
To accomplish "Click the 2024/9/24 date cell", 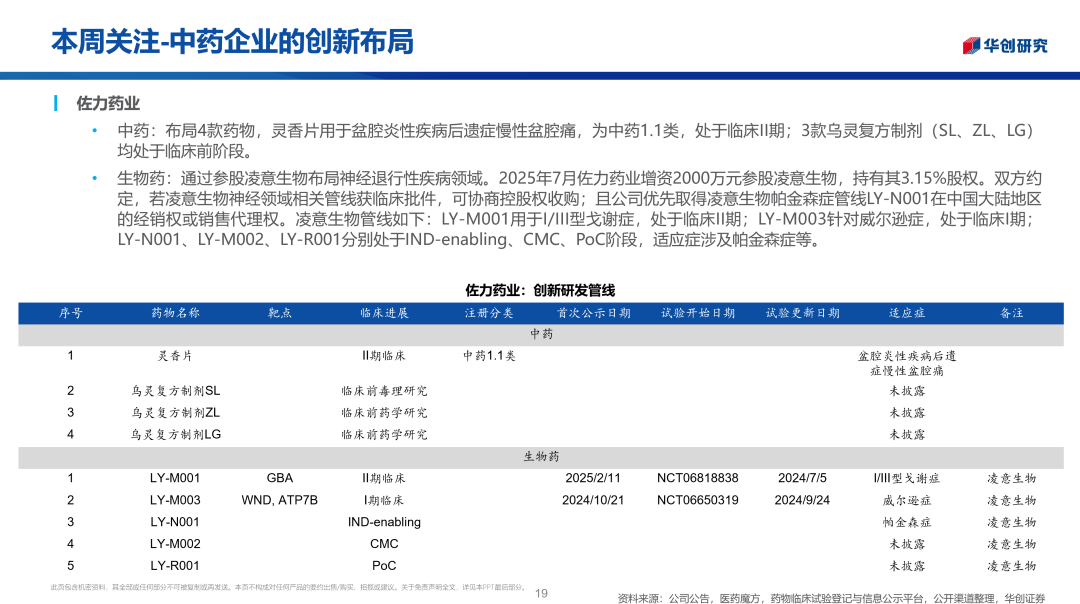I will coord(802,500).
